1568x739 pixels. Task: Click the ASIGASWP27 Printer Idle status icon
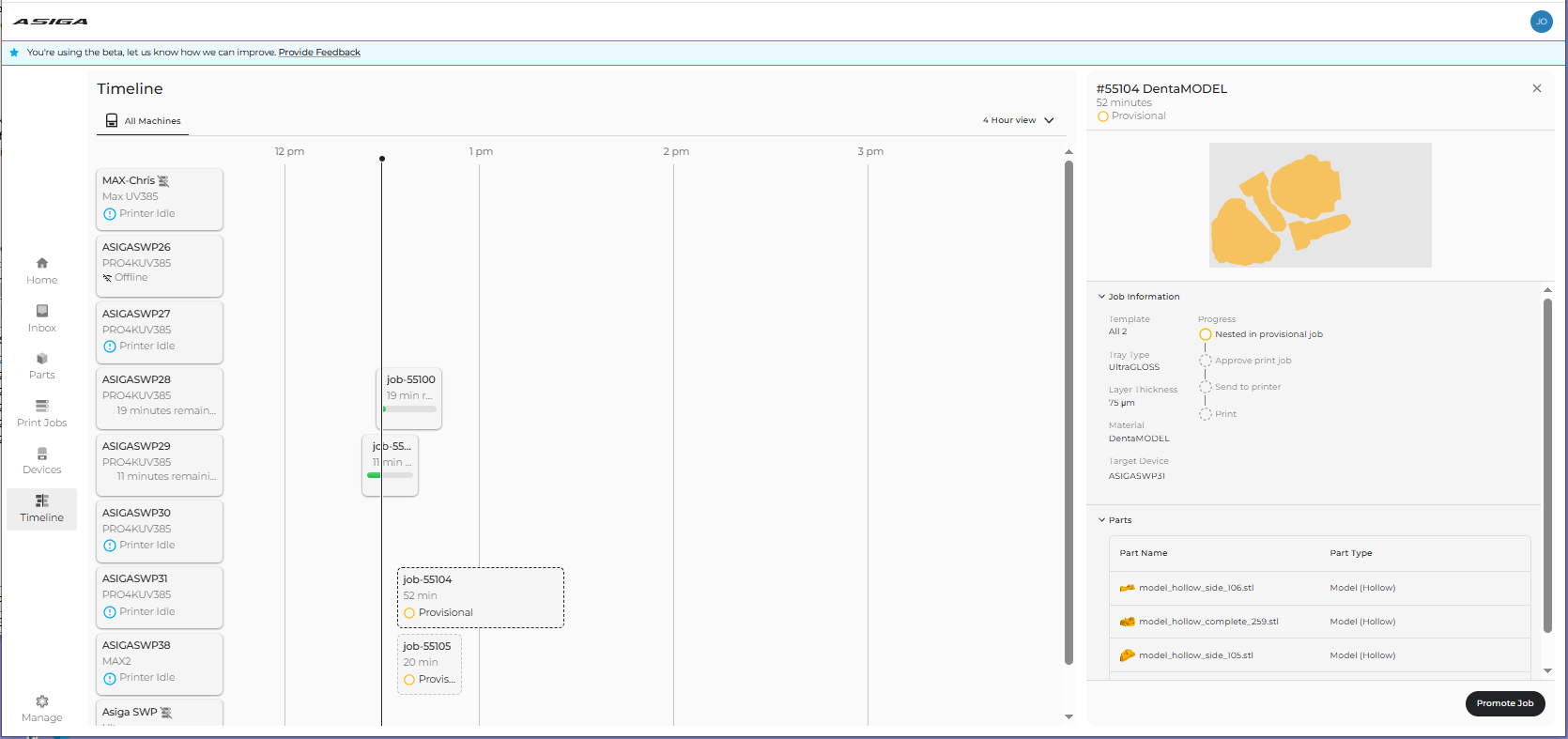(110, 346)
